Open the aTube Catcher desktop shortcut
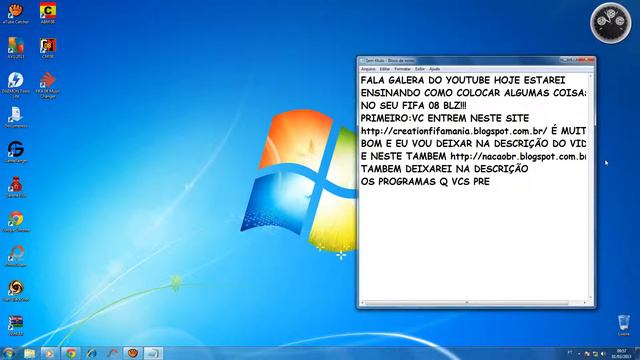 (x=16, y=12)
